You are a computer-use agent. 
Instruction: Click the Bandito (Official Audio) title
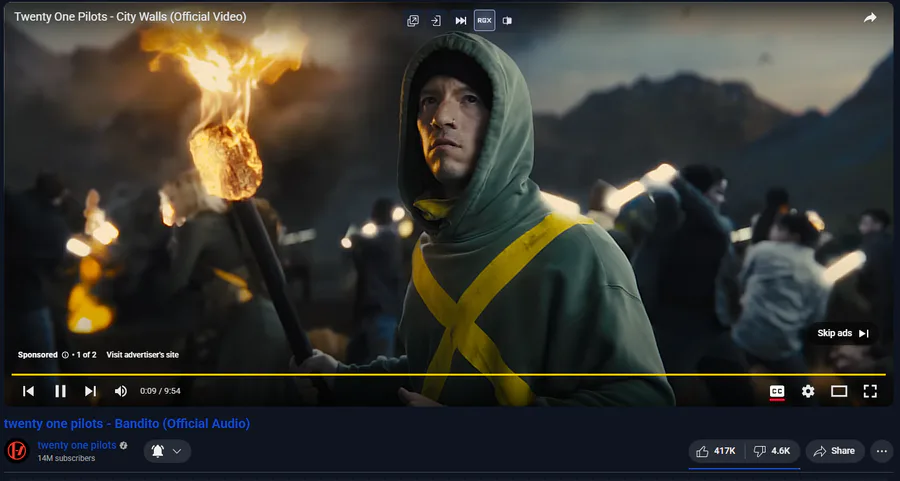pos(127,424)
